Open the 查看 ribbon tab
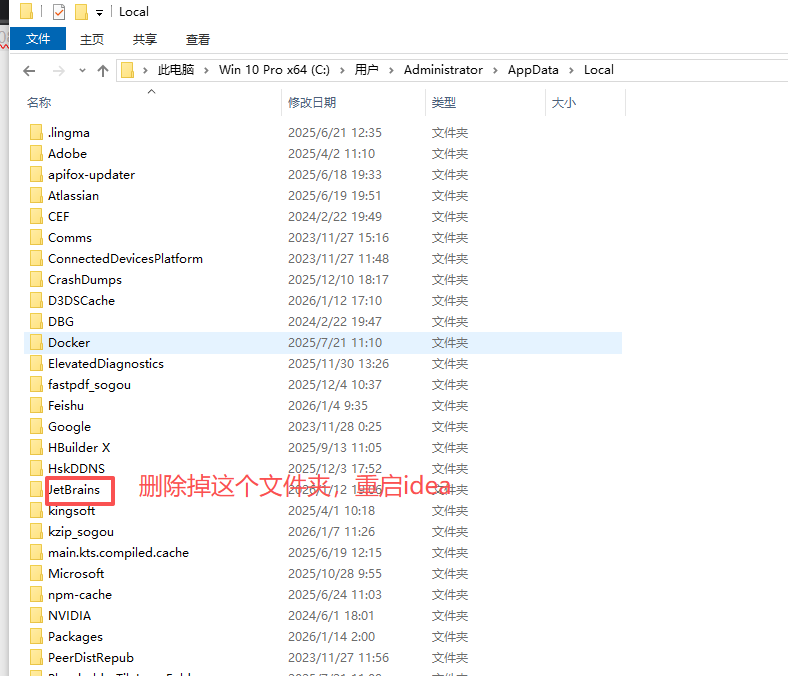Image resolution: width=788 pixels, height=676 pixels. pyautogui.click(x=198, y=39)
